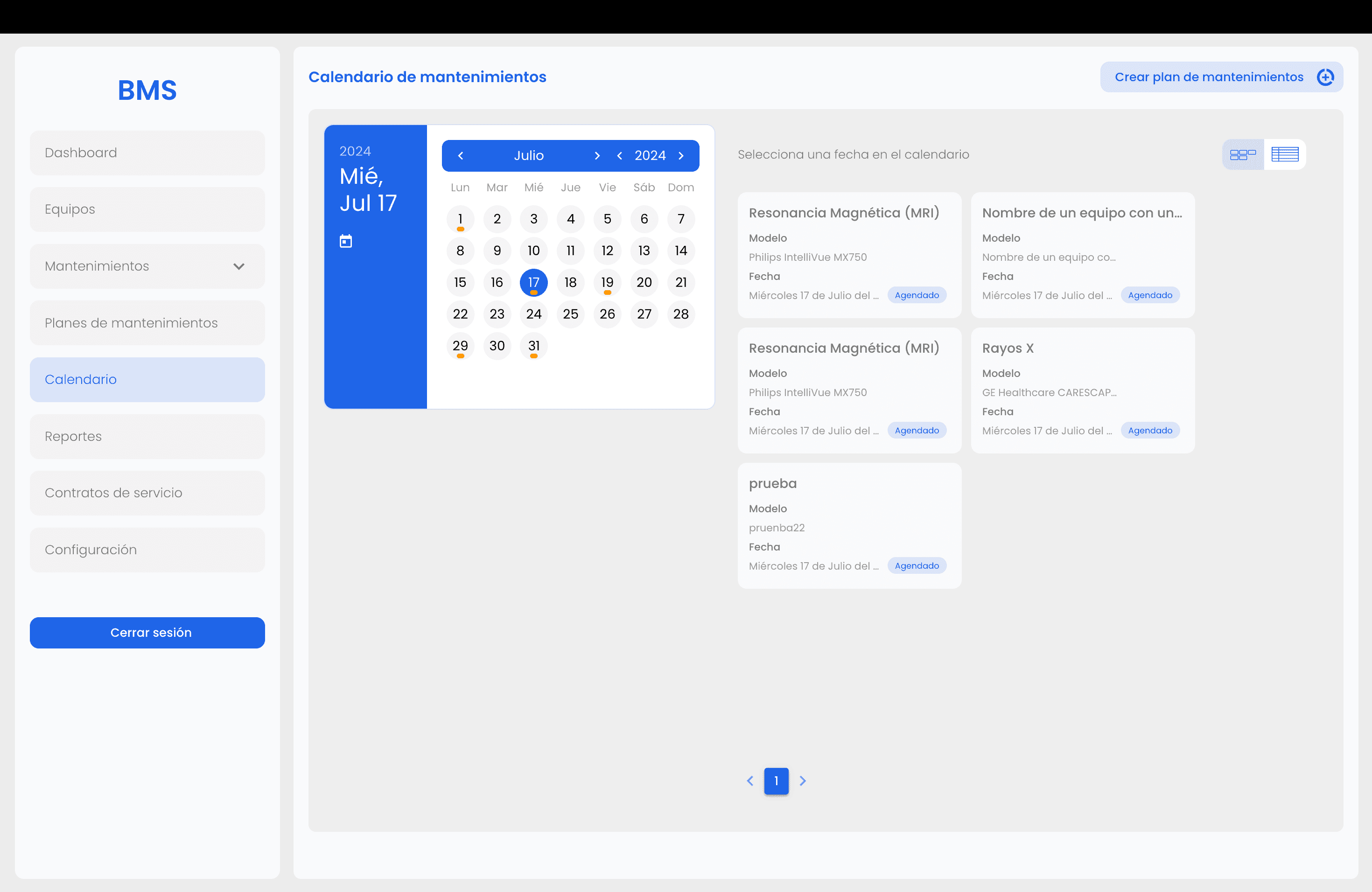Select the Calendario menu item

click(147, 379)
